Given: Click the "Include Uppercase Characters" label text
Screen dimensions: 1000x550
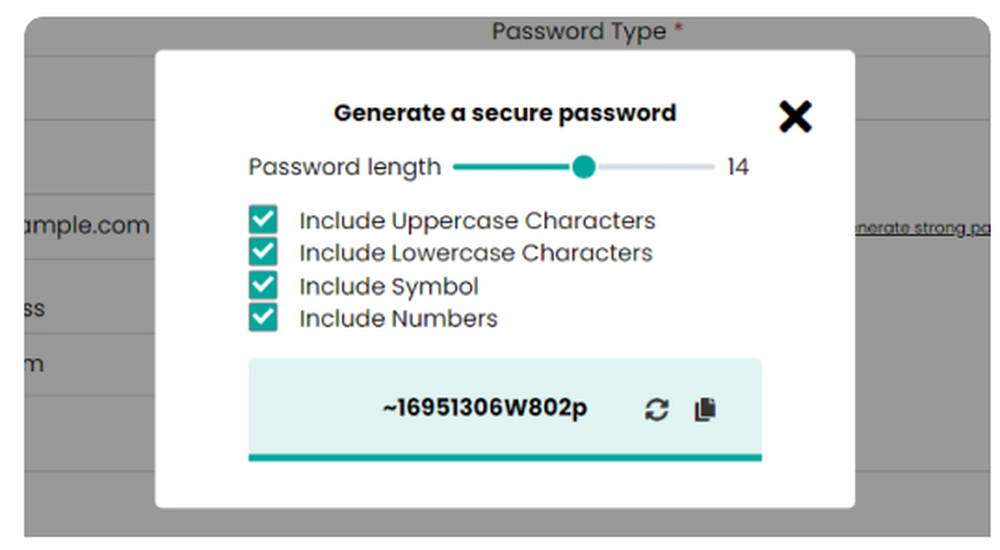Looking at the screenshot, I should (x=477, y=220).
